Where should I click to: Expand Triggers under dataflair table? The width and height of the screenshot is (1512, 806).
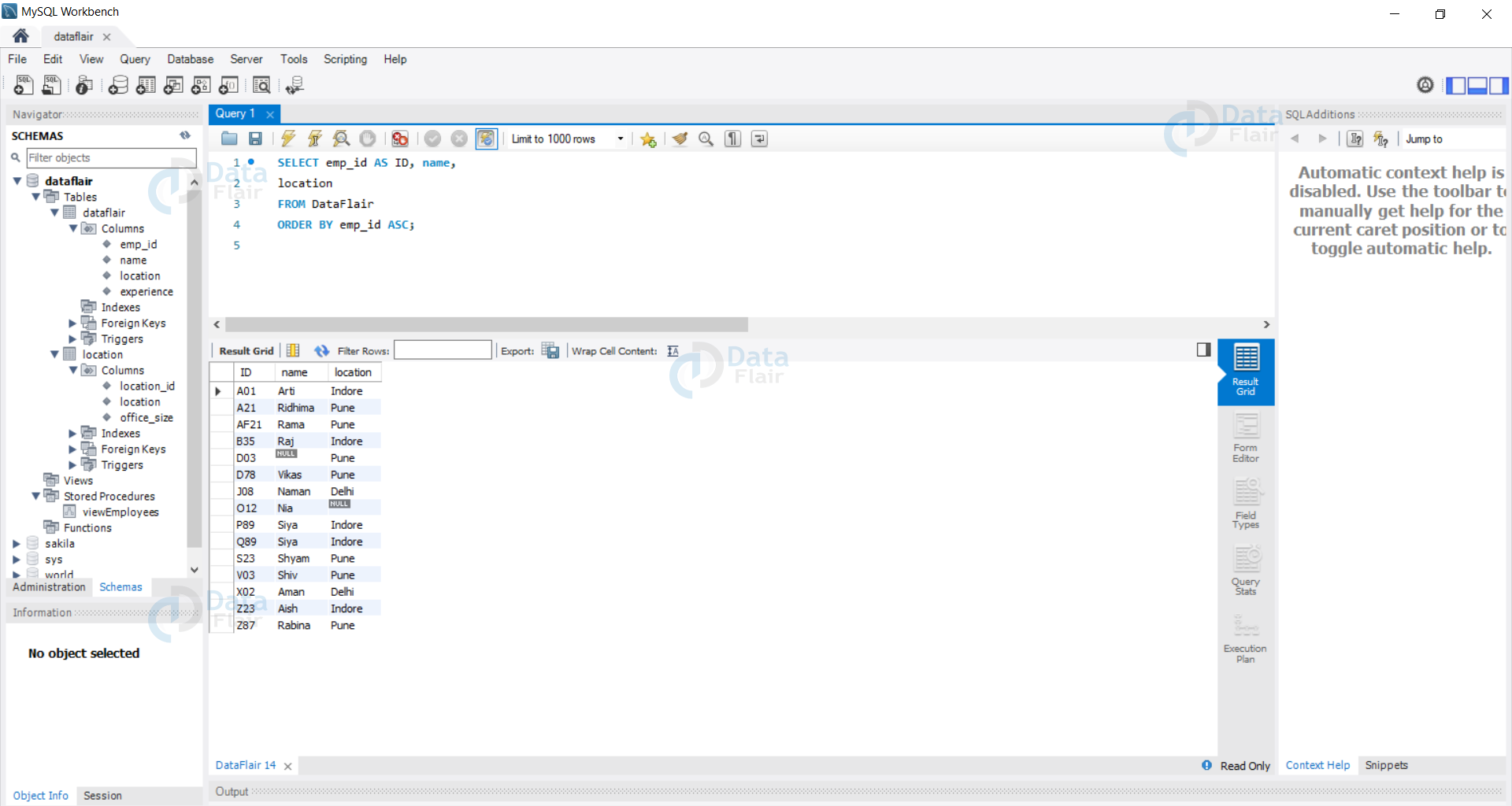pyautogui.click(x=72, y=338)
